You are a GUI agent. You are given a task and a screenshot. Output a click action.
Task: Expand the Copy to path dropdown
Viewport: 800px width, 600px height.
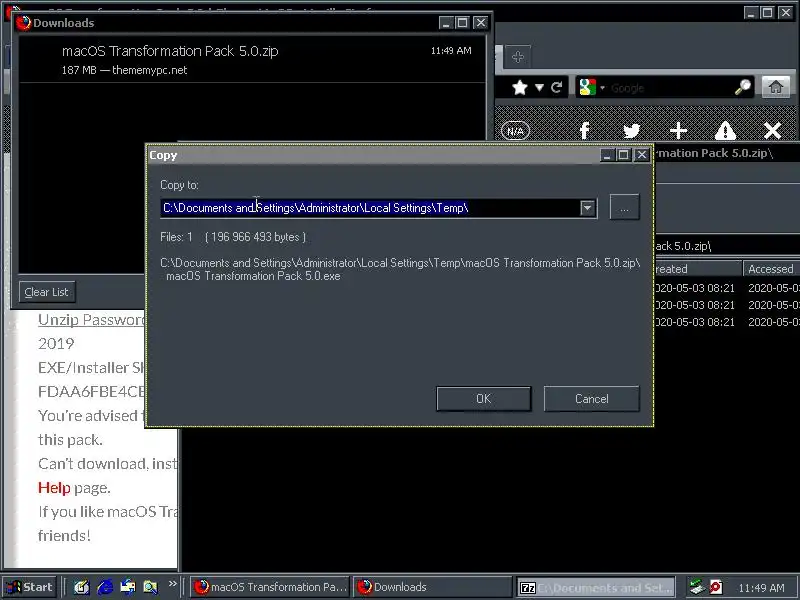[588, 208]
